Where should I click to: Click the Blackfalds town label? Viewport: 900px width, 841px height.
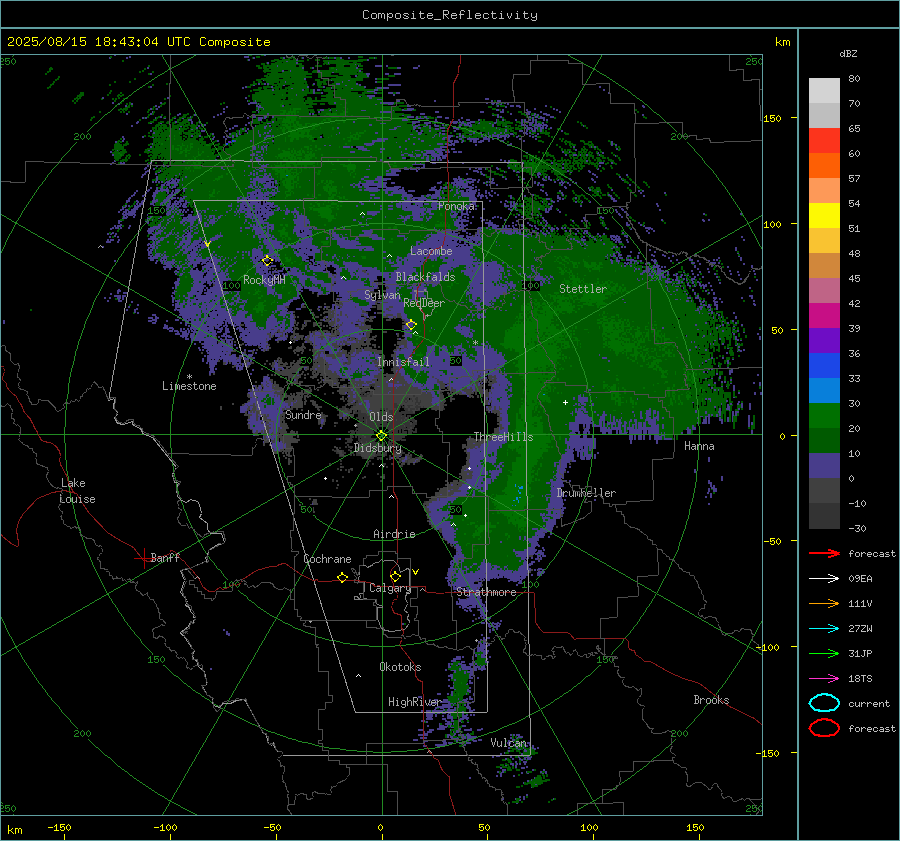tap(425, 277)
